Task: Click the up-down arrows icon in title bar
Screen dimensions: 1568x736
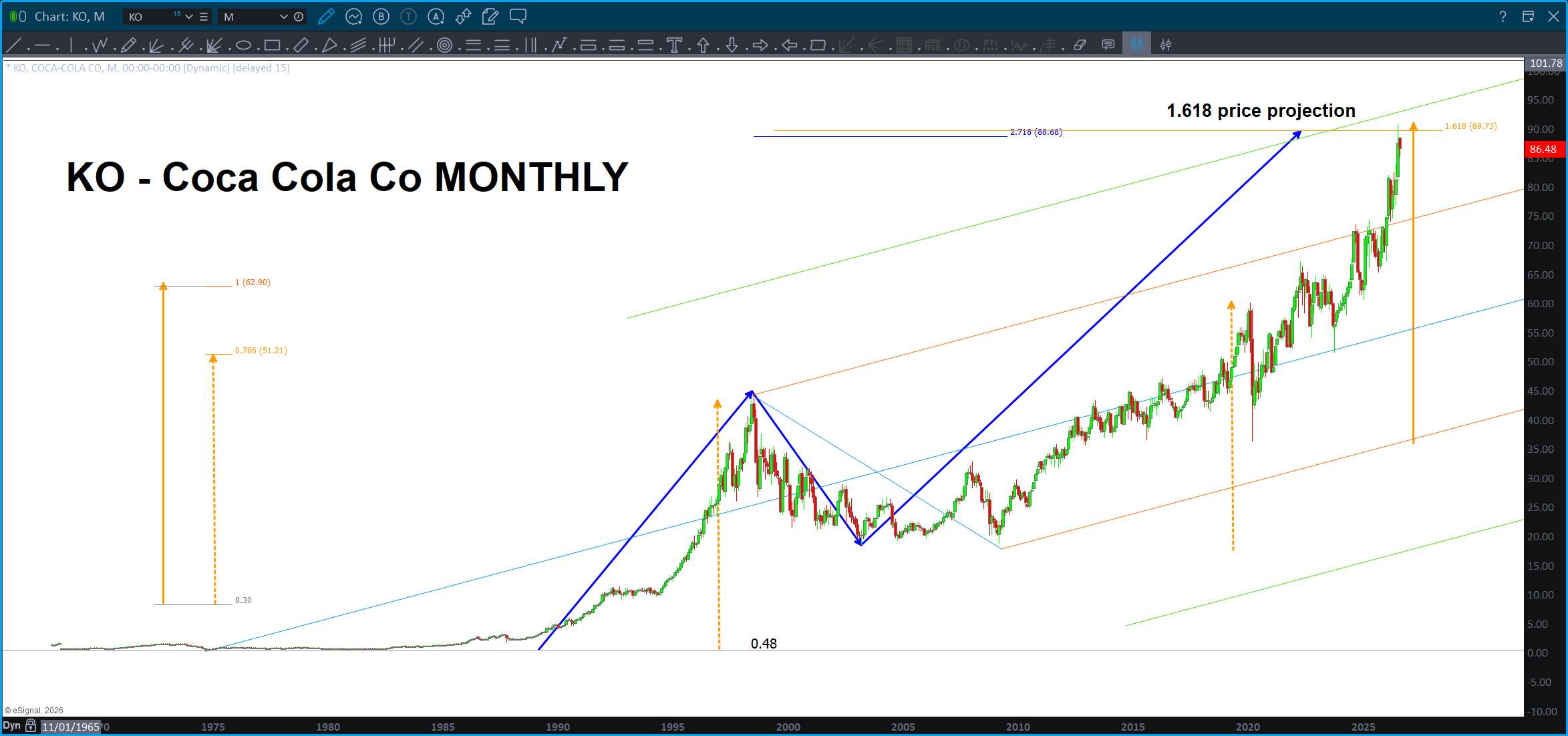Action: pyautogui.click(x=463, y=17)
